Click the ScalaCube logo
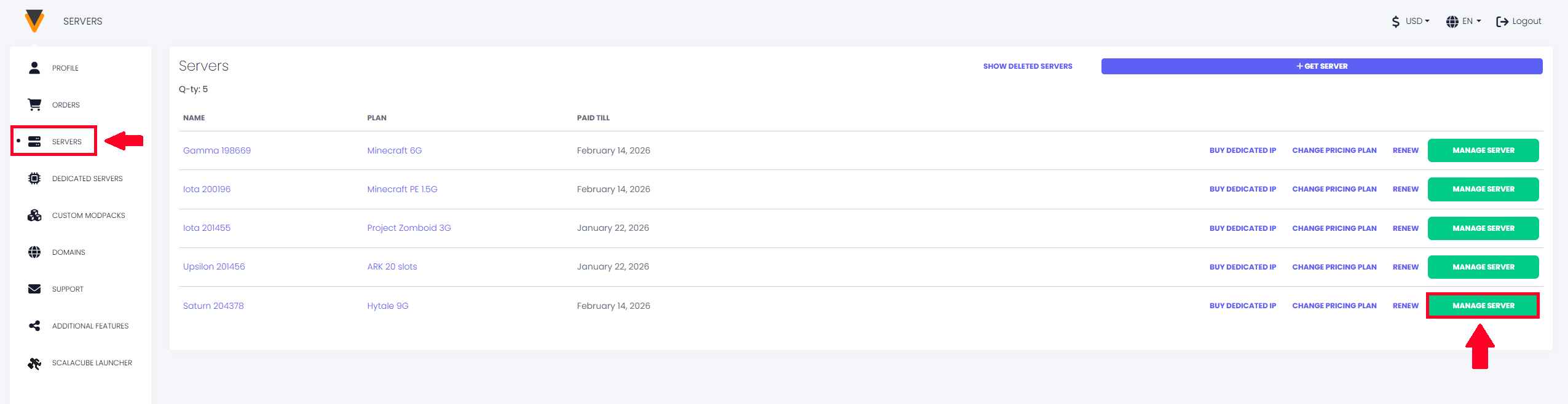 point(35,20)
